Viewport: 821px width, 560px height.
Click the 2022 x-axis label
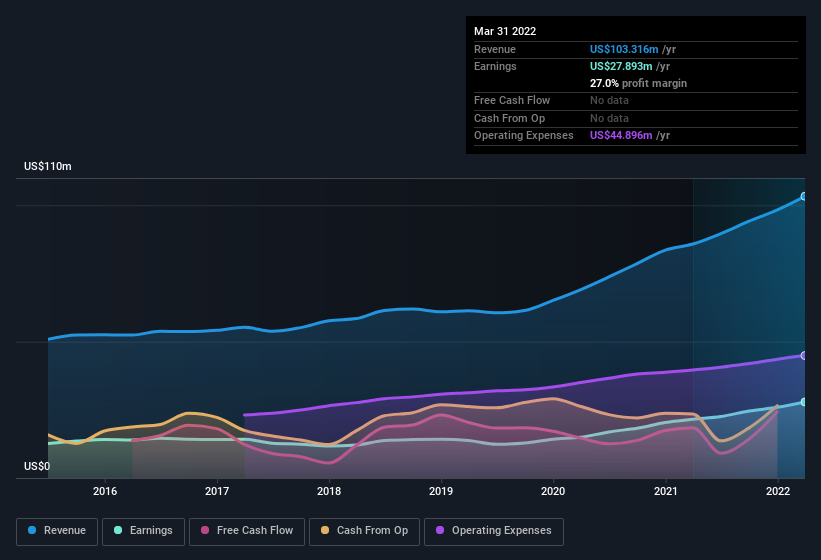click(777, 491)
